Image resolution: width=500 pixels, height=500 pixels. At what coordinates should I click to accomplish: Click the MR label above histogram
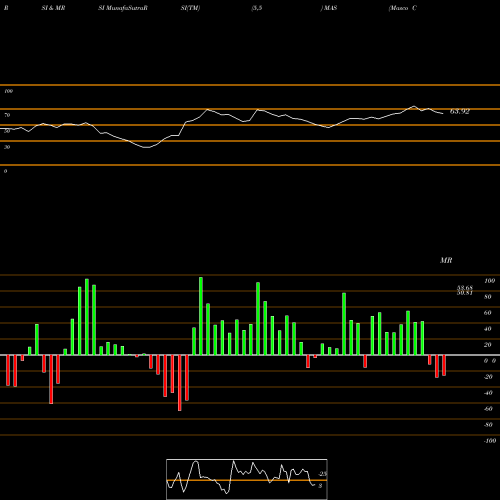pyautogui.click(x=446, y=260)
